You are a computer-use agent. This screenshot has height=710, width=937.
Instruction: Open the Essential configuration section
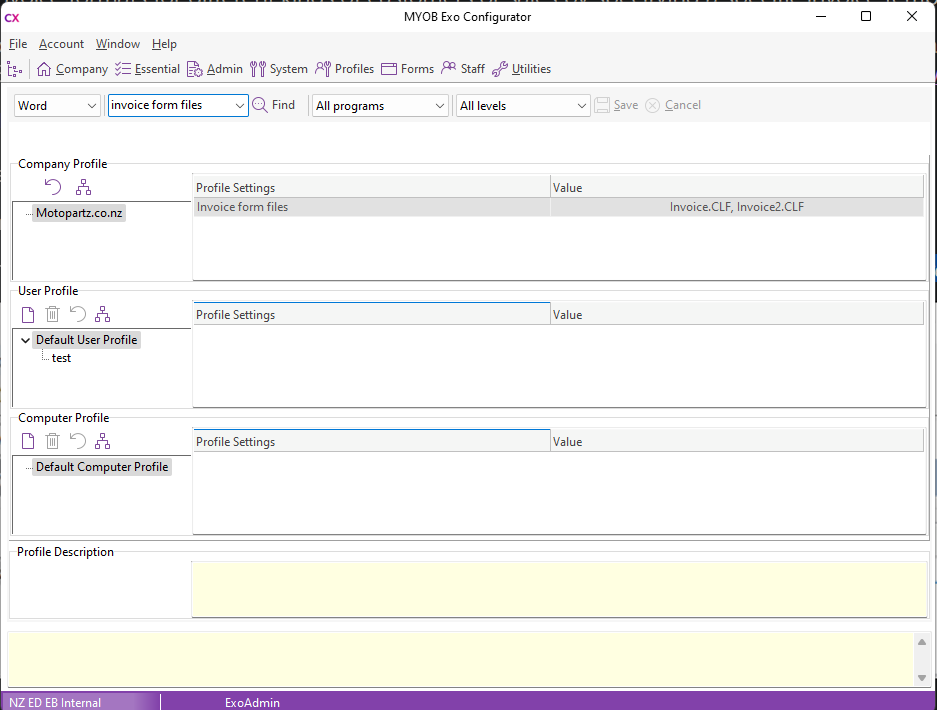click(147, 69)
